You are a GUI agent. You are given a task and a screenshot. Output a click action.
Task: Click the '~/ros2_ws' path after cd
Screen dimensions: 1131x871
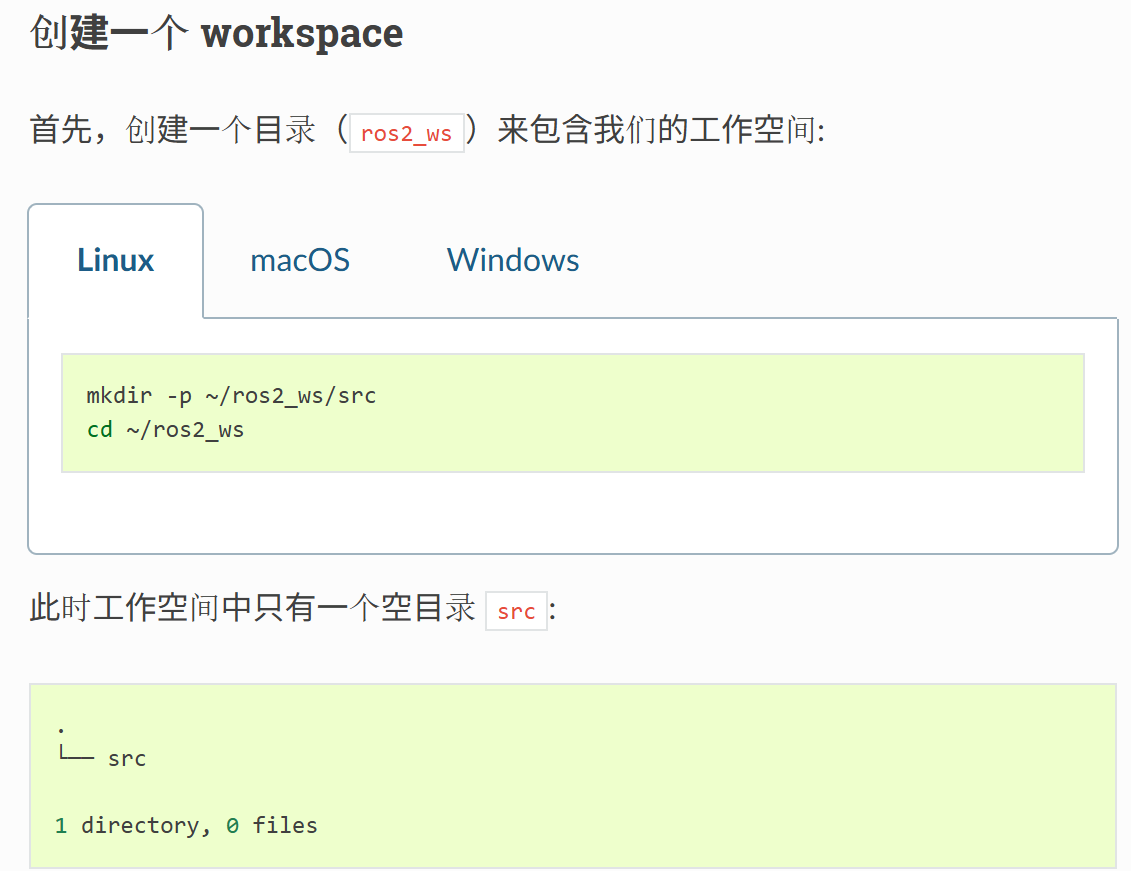(185, 430)
